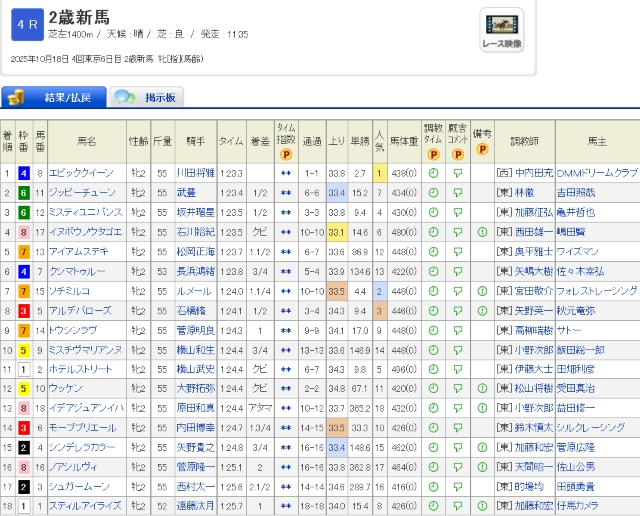Click the premium P icon under 調教タイム
The image size is (640, 516).
(x=433, y=155)
